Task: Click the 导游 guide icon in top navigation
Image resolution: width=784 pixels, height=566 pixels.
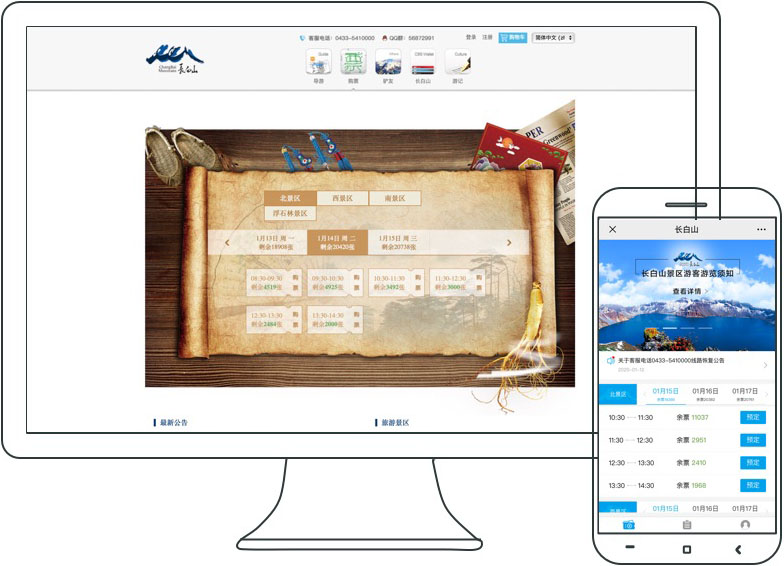Action: click(318, 63)
